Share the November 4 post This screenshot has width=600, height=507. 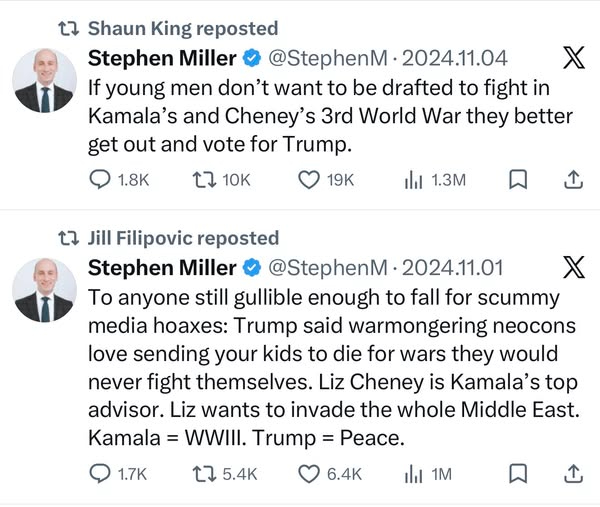[573, 180]
